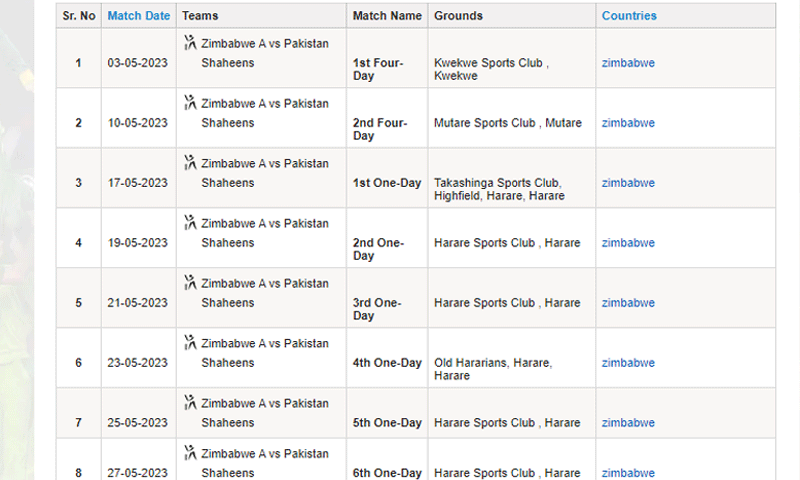Viewport: 800px width, 480px height.
Task: Click cricket icon beside 10-05-2023 match
Action: 190,103
